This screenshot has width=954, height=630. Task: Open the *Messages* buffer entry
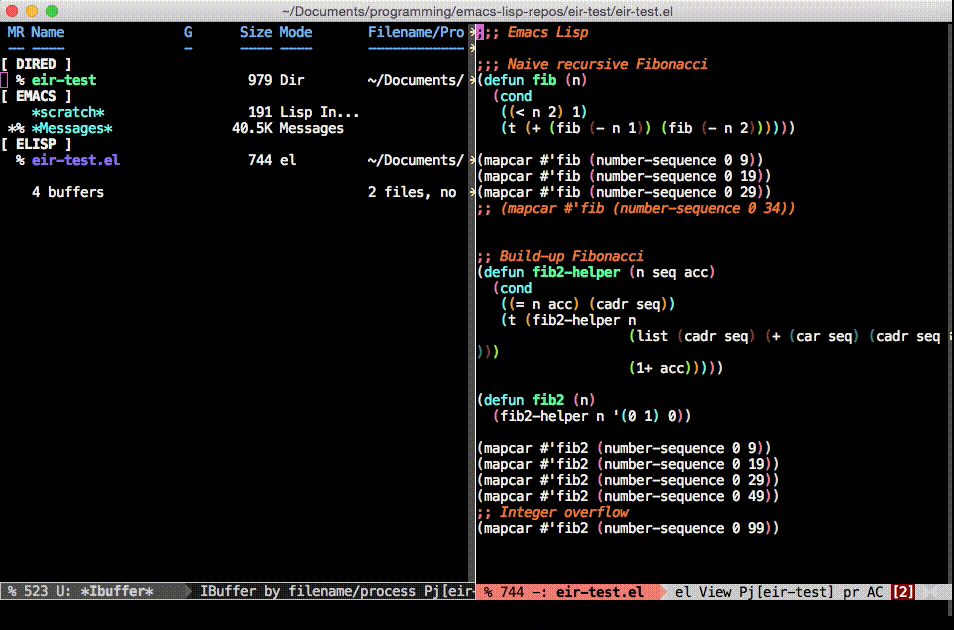click(72, 128)
